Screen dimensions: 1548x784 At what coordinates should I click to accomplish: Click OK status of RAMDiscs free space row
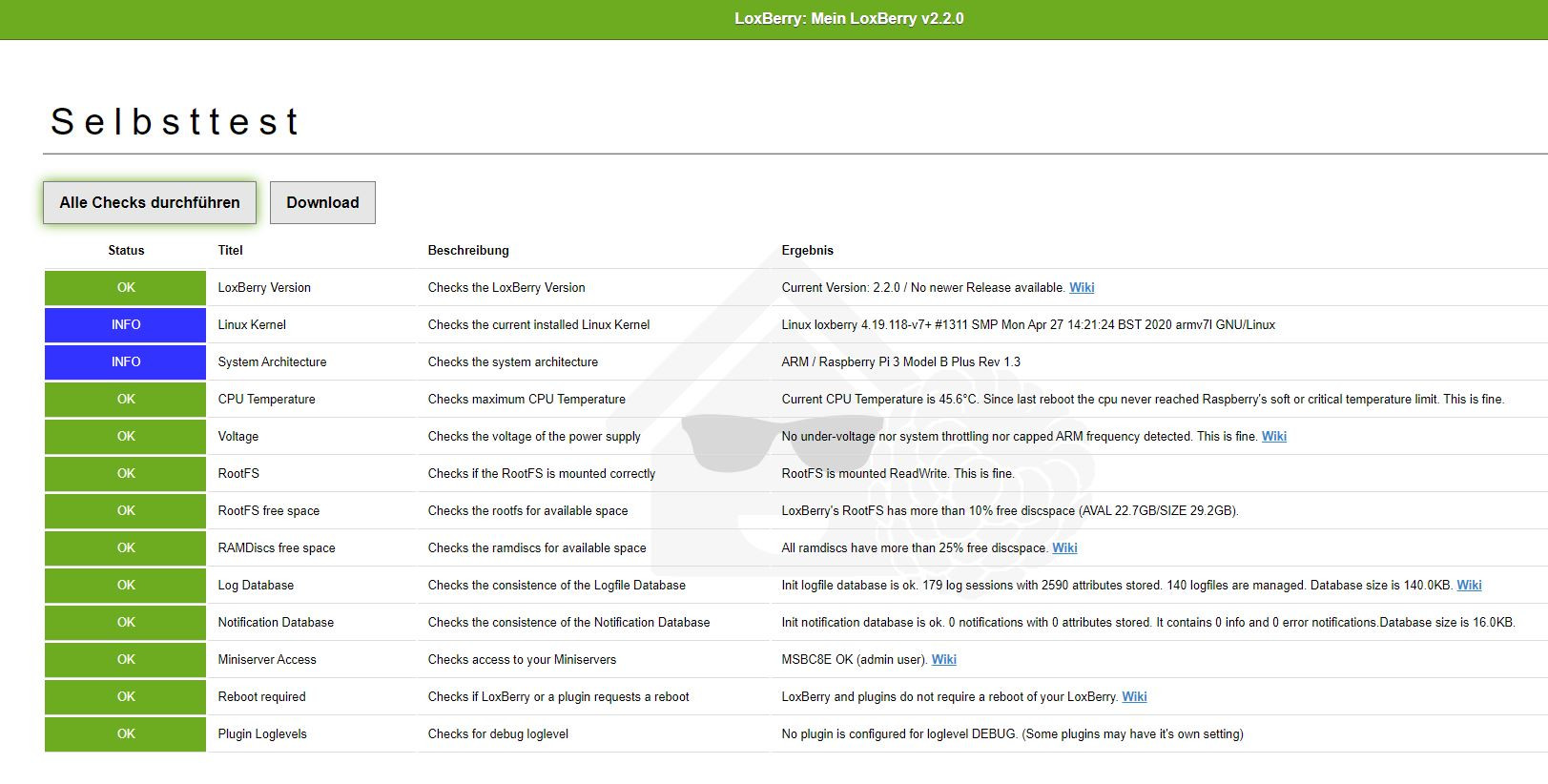pyautogui.click(x=125, y=547)
